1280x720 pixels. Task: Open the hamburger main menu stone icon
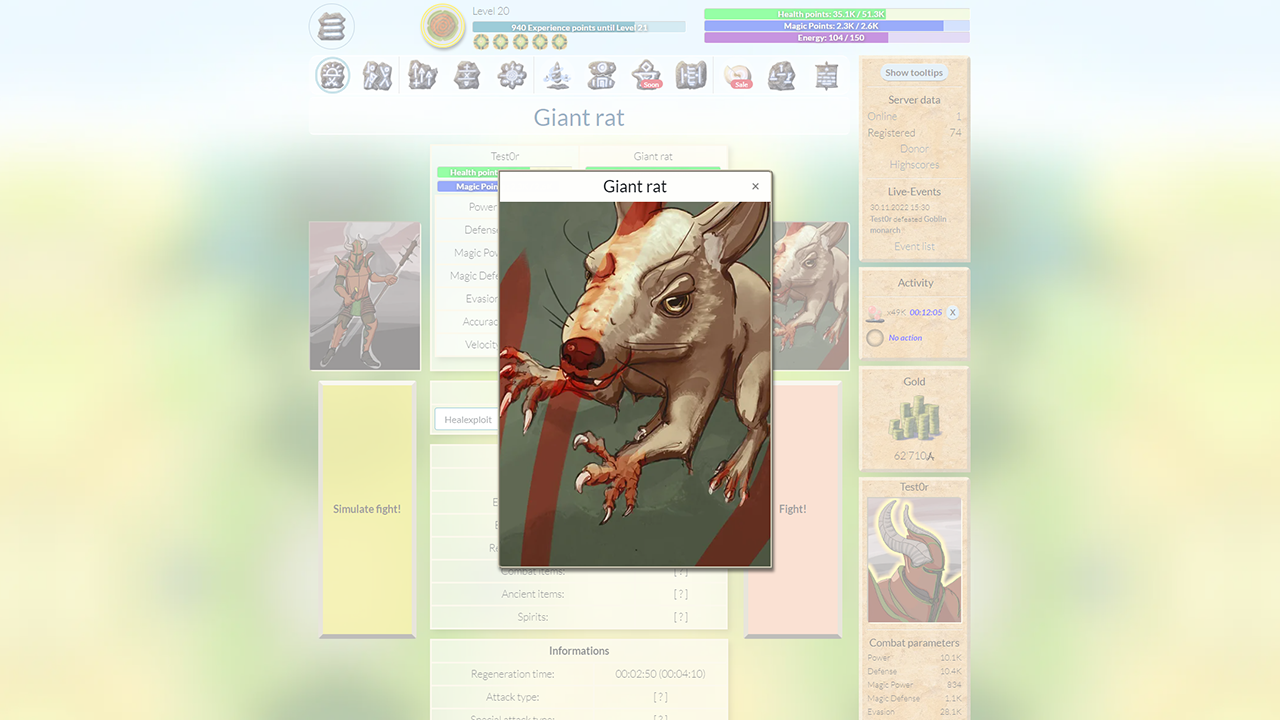[331, 27]
